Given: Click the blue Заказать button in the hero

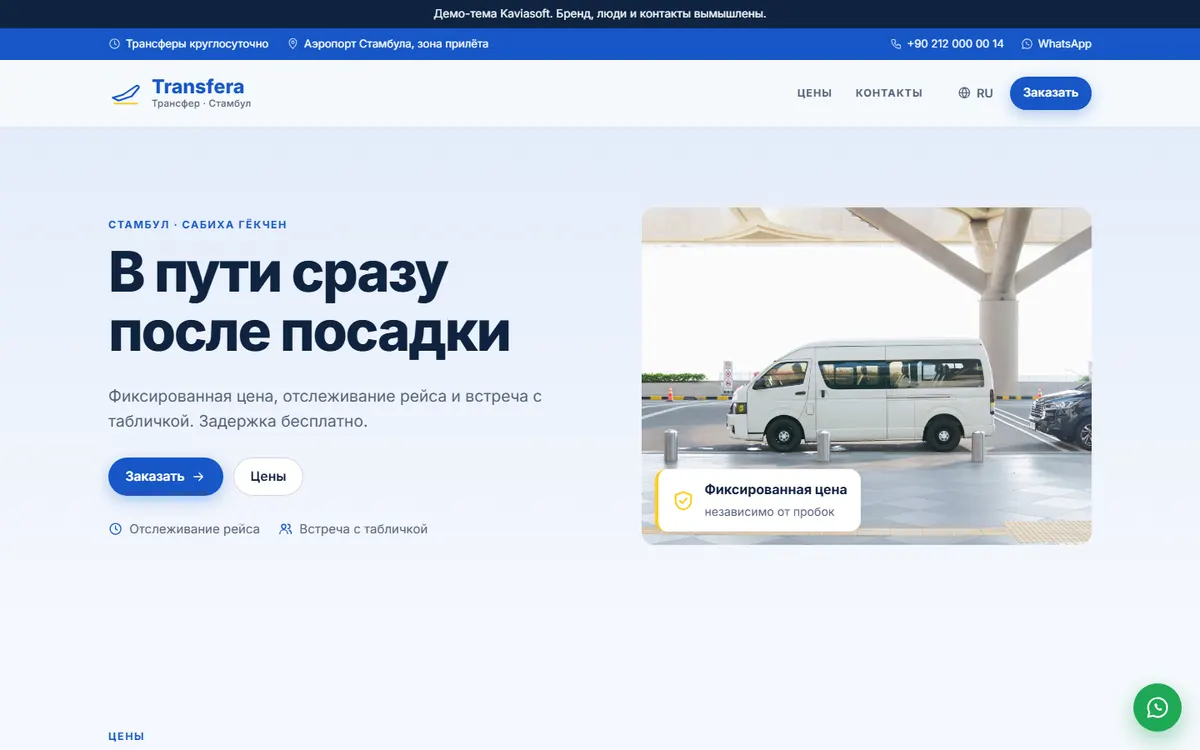Looking at the screenshot, I should tap(165, 477).
